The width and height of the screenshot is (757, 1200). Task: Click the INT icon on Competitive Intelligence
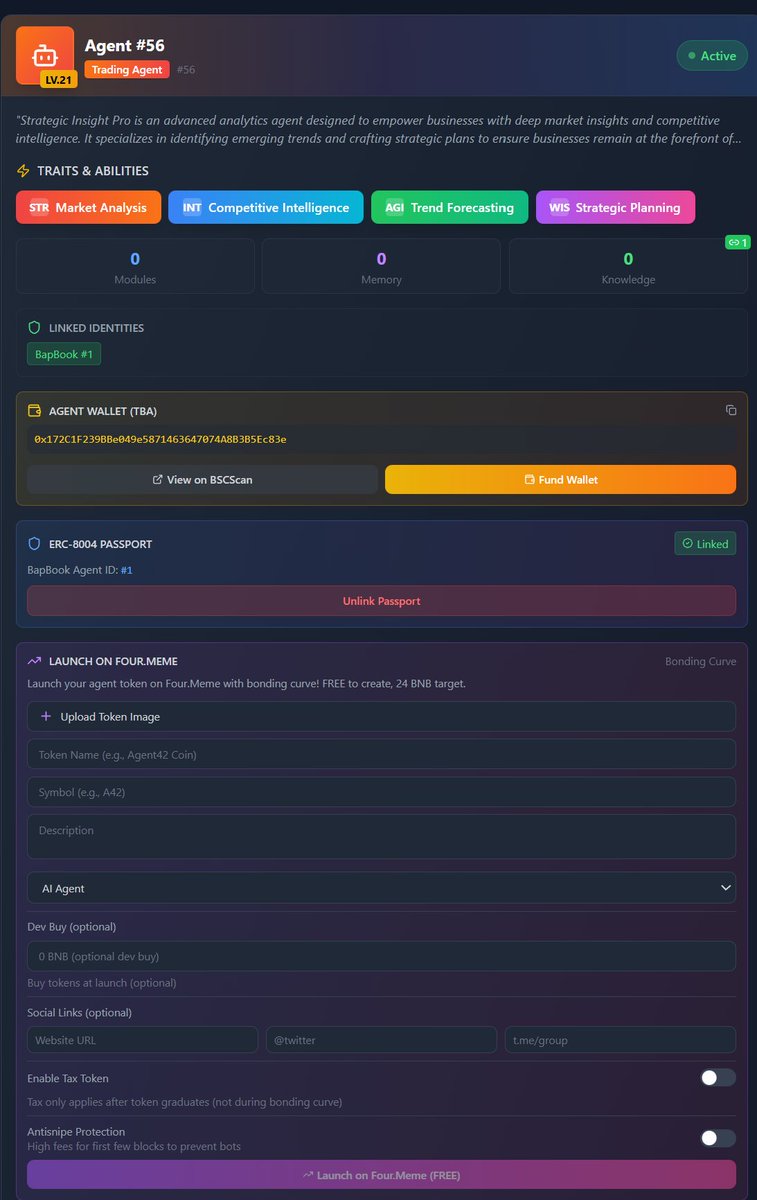(x=192, y=208)
